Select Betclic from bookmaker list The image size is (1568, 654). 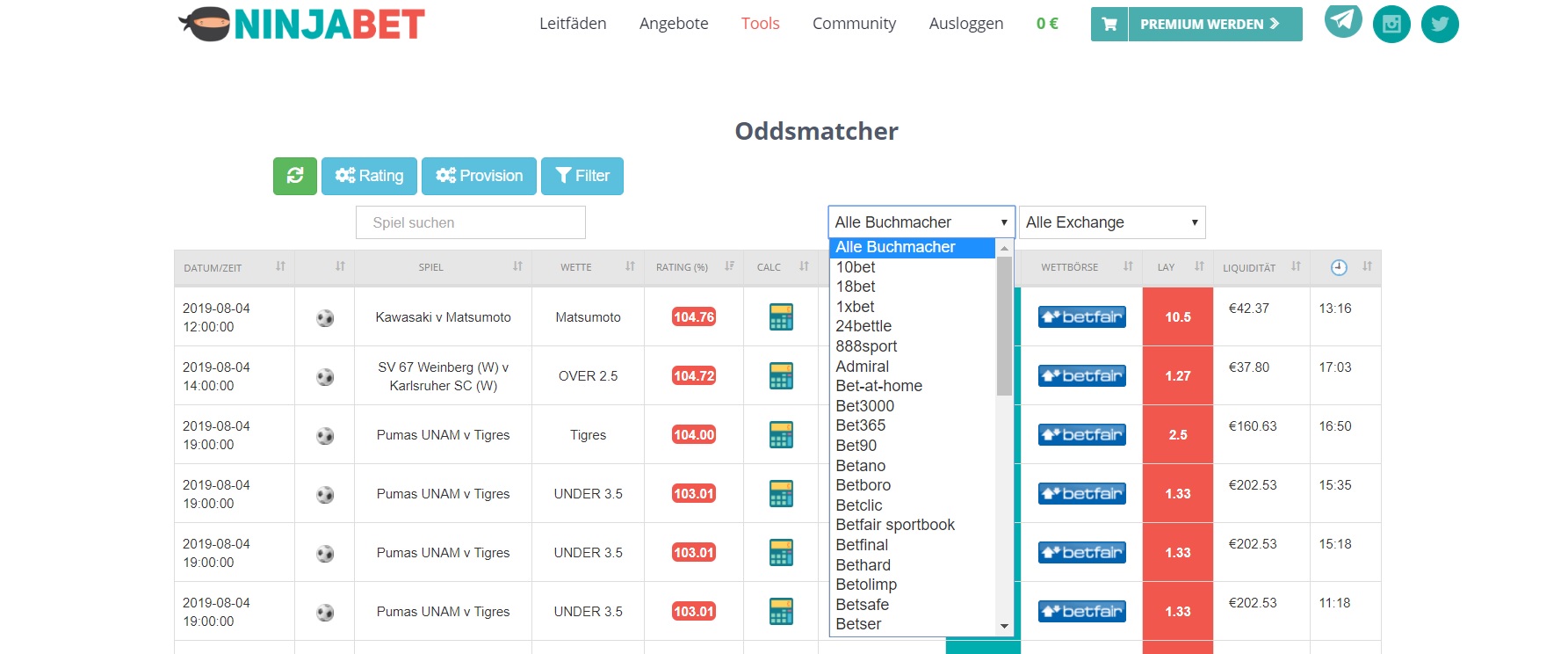point(912,505)
